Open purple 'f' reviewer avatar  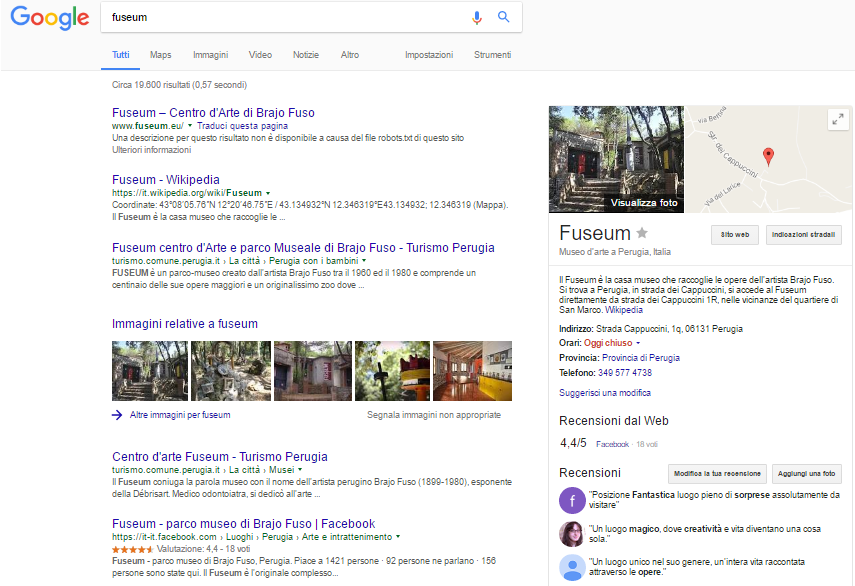pyautogui.click(x=572, y=500)
